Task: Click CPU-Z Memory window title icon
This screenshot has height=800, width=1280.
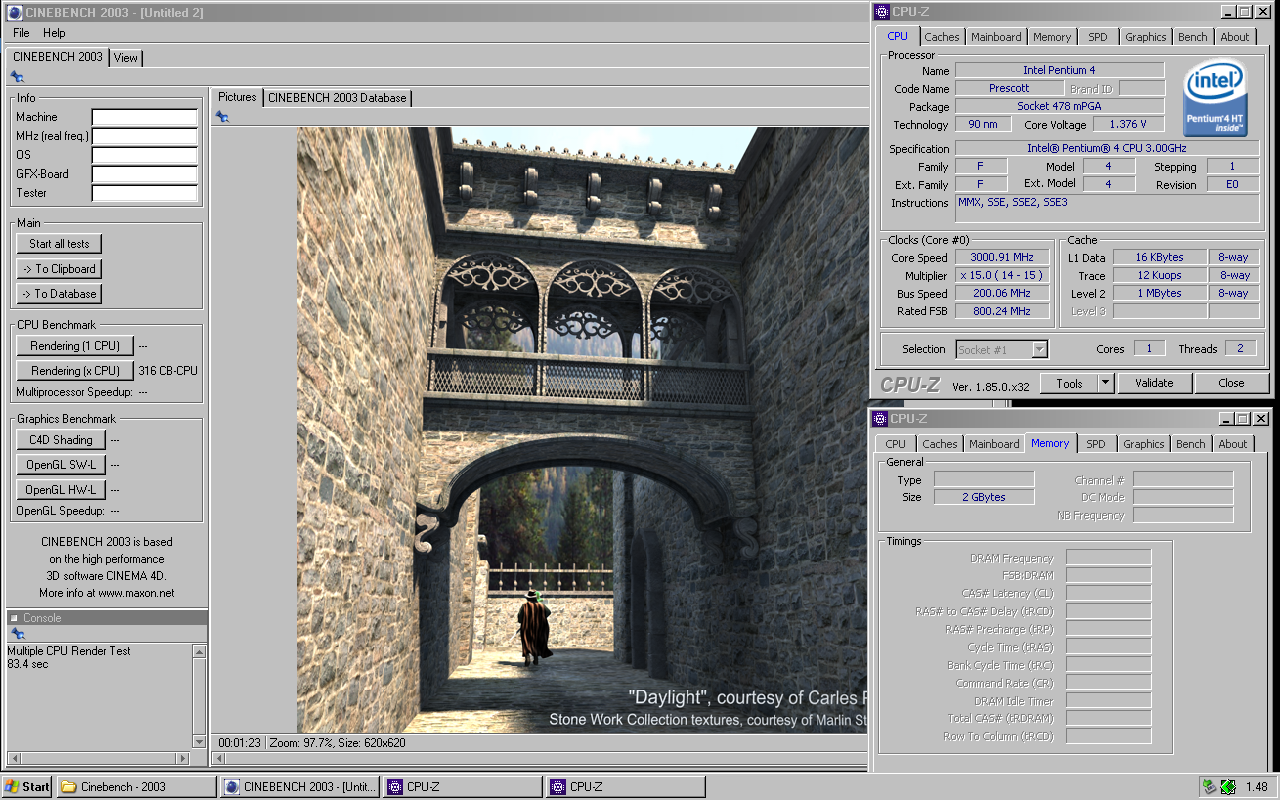Action: [x=881, y=418]
